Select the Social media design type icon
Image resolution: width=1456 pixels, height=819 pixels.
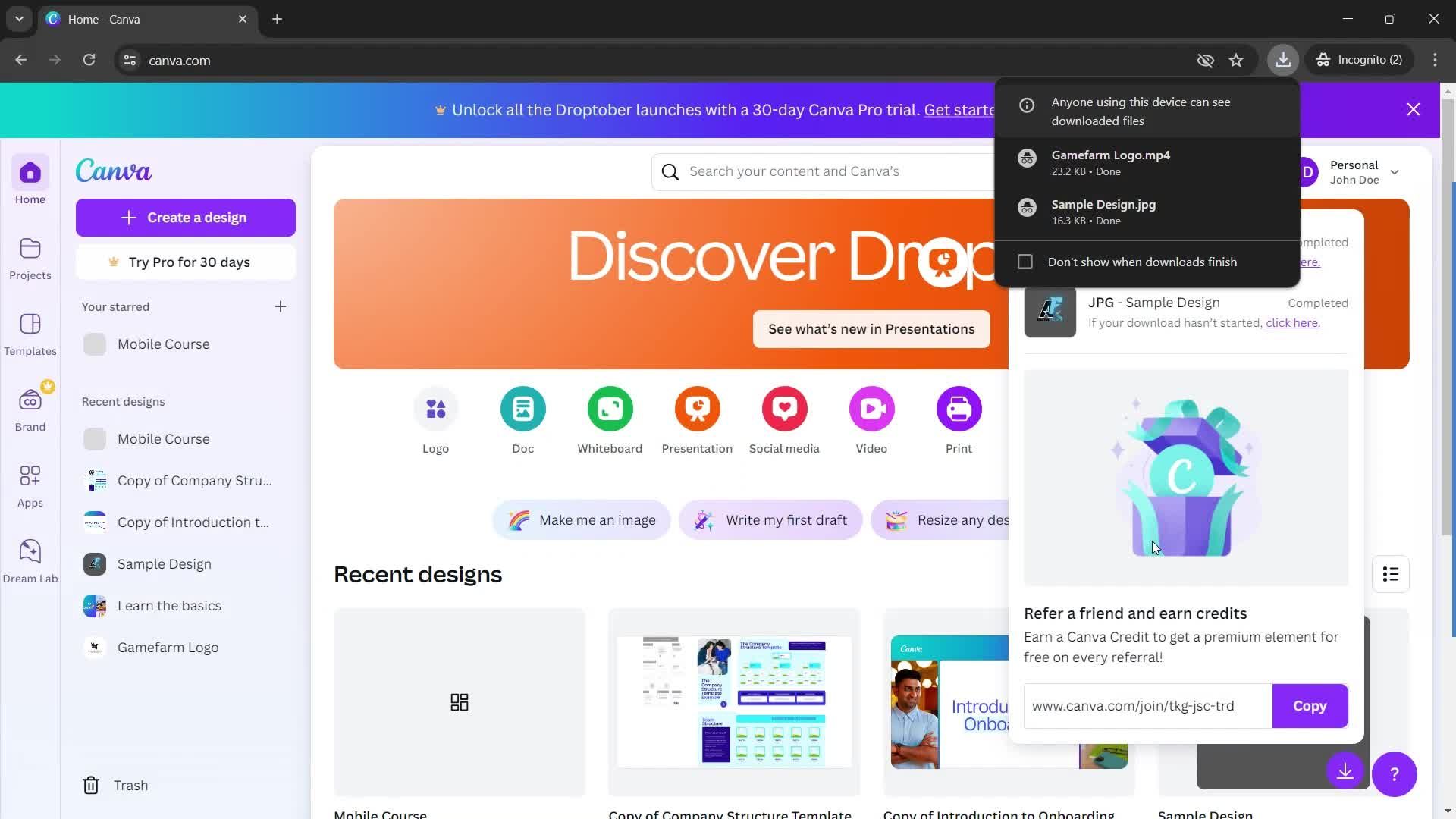(785, 409)
